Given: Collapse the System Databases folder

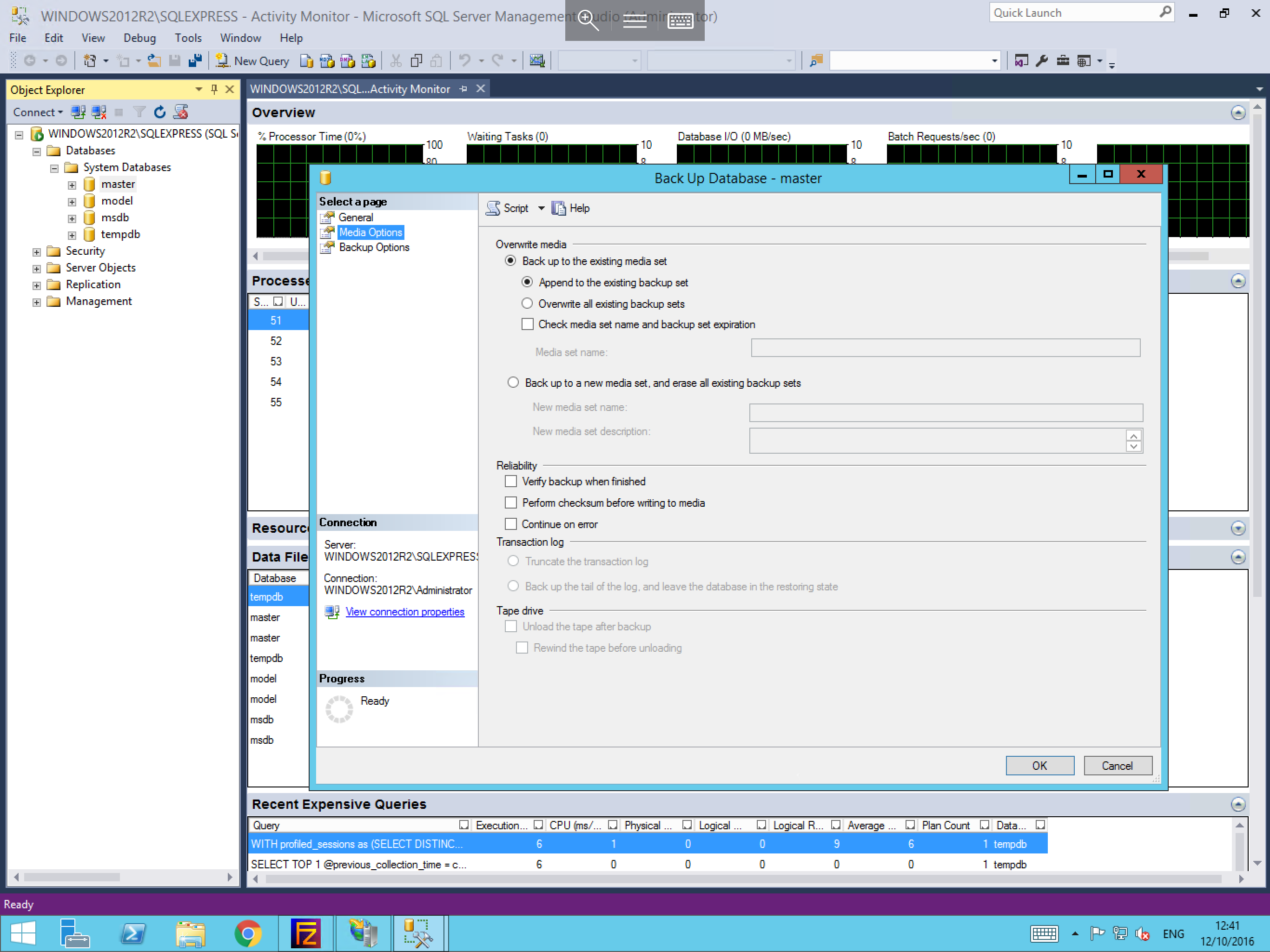Looking at the screenshot, I should (54, 168).
